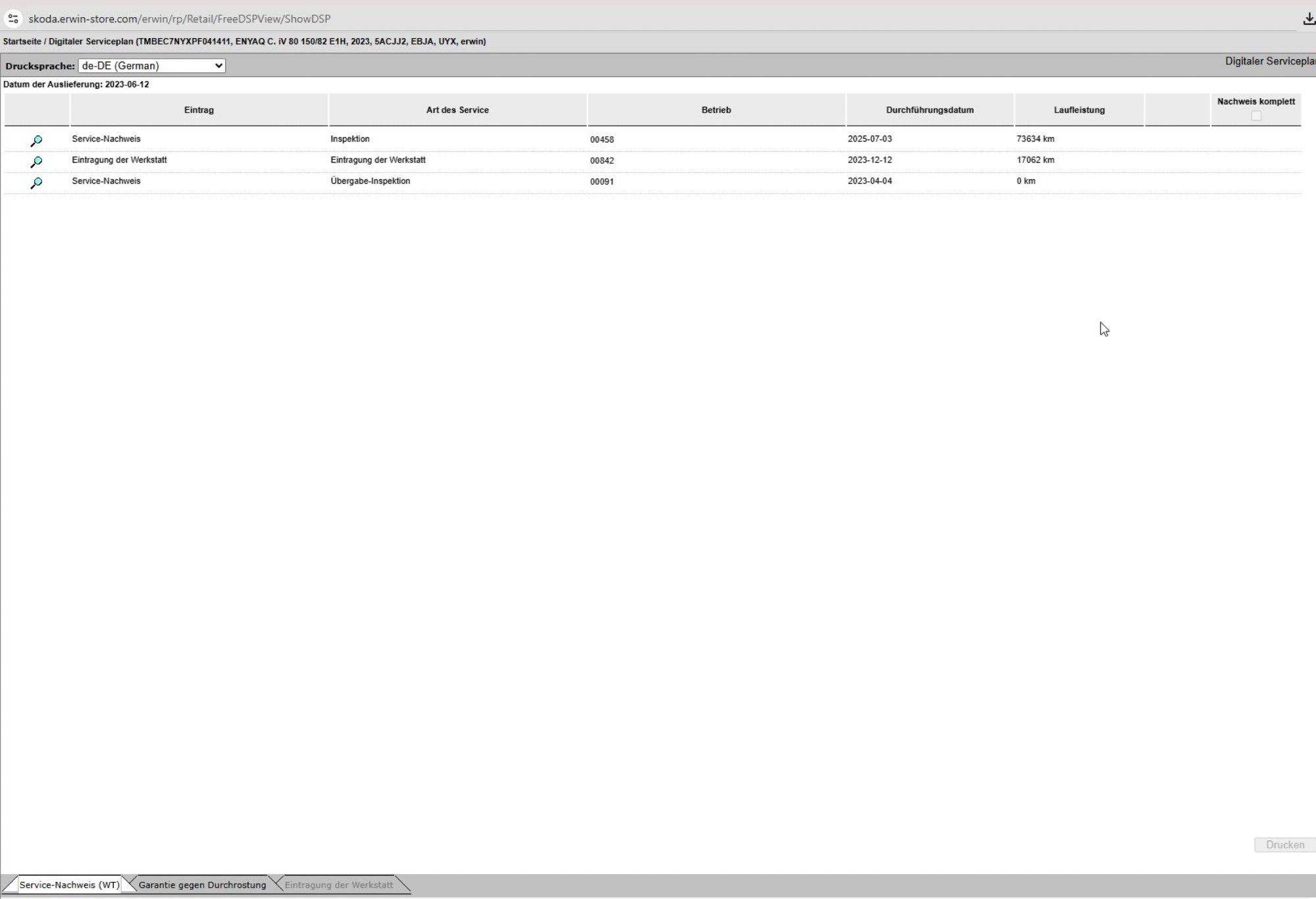1316x899 pixels.
Task: Click the Betrieb column header
Action: (716, 110)
